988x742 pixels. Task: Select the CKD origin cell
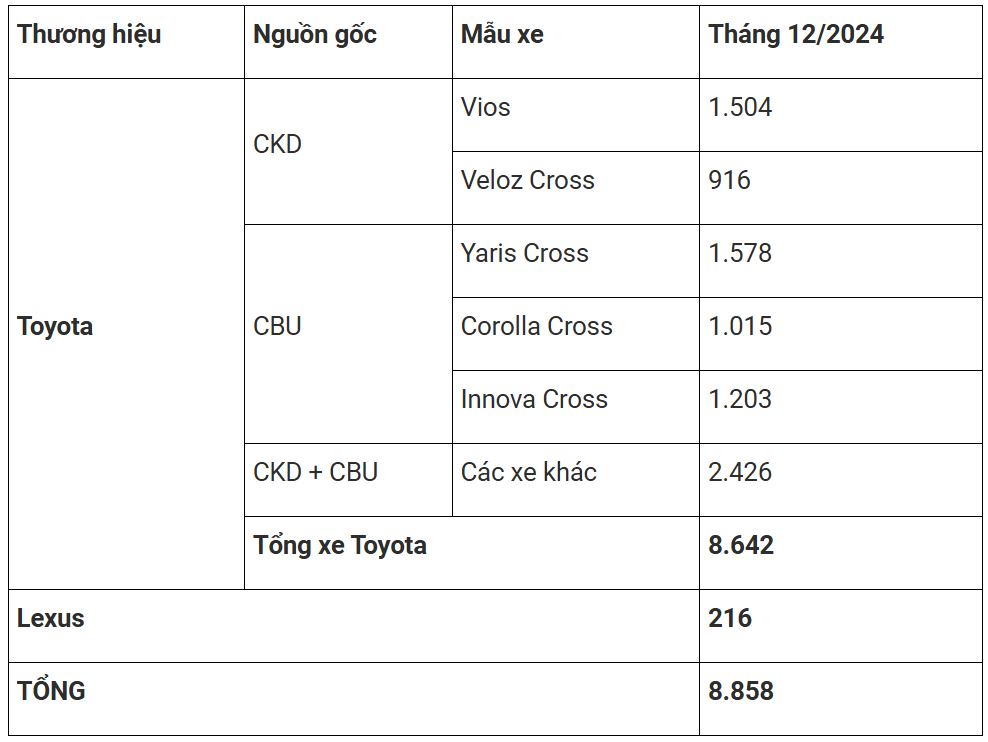coord(278,145)
